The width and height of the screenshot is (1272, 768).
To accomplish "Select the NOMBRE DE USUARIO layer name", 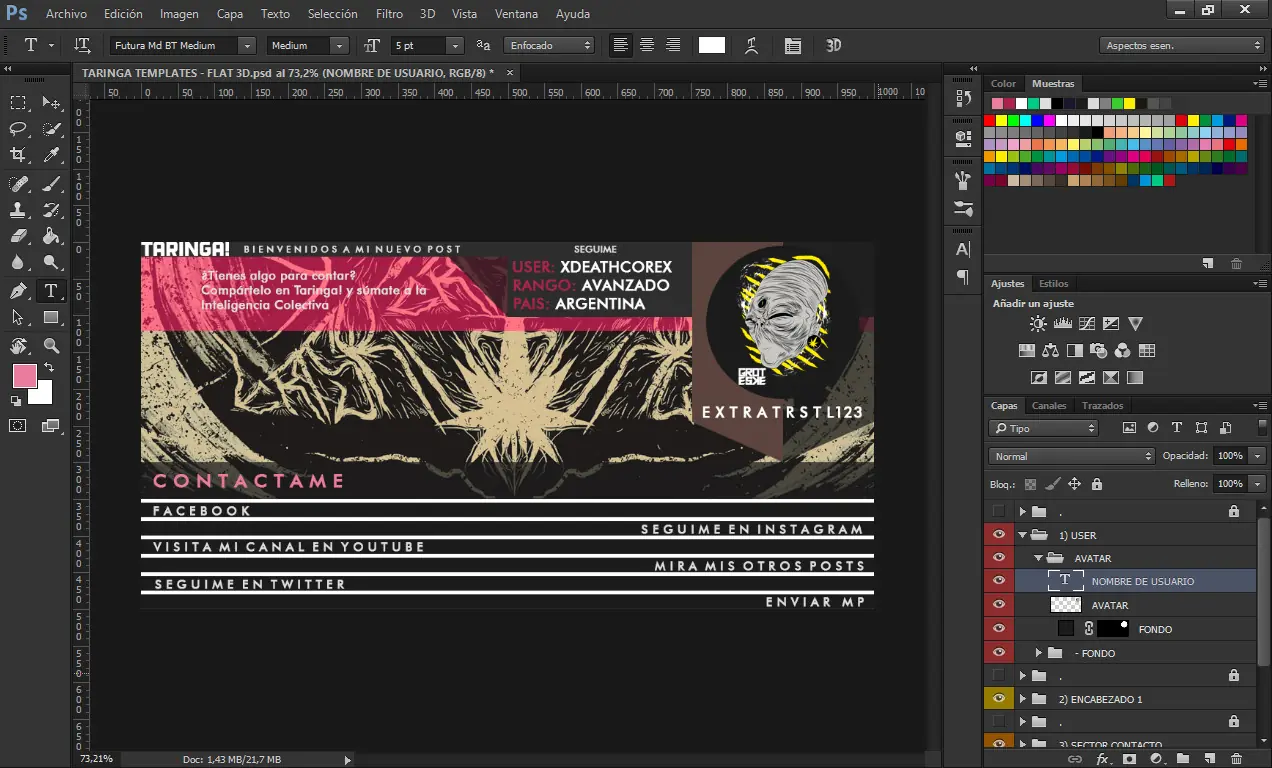I will (1142, 582).
